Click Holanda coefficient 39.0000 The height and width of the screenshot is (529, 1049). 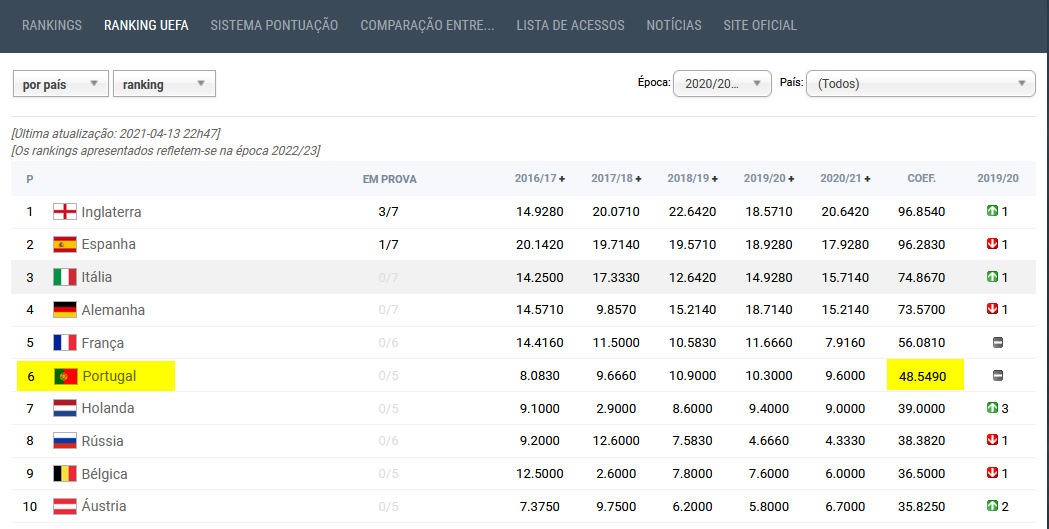pos(921,409)
